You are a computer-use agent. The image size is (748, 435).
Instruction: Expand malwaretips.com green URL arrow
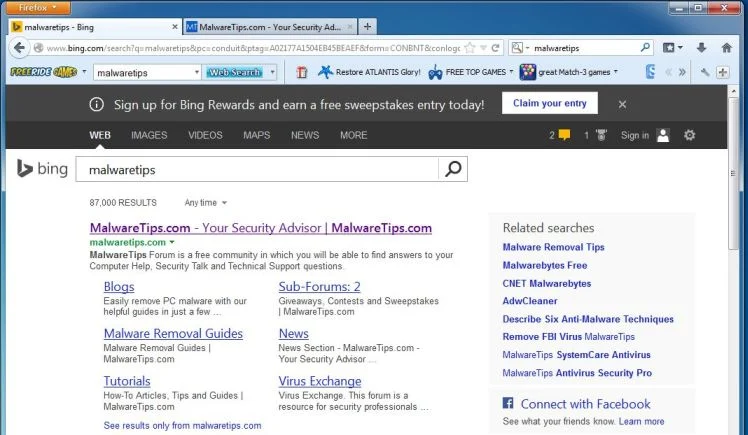click(x=172, y=242)
